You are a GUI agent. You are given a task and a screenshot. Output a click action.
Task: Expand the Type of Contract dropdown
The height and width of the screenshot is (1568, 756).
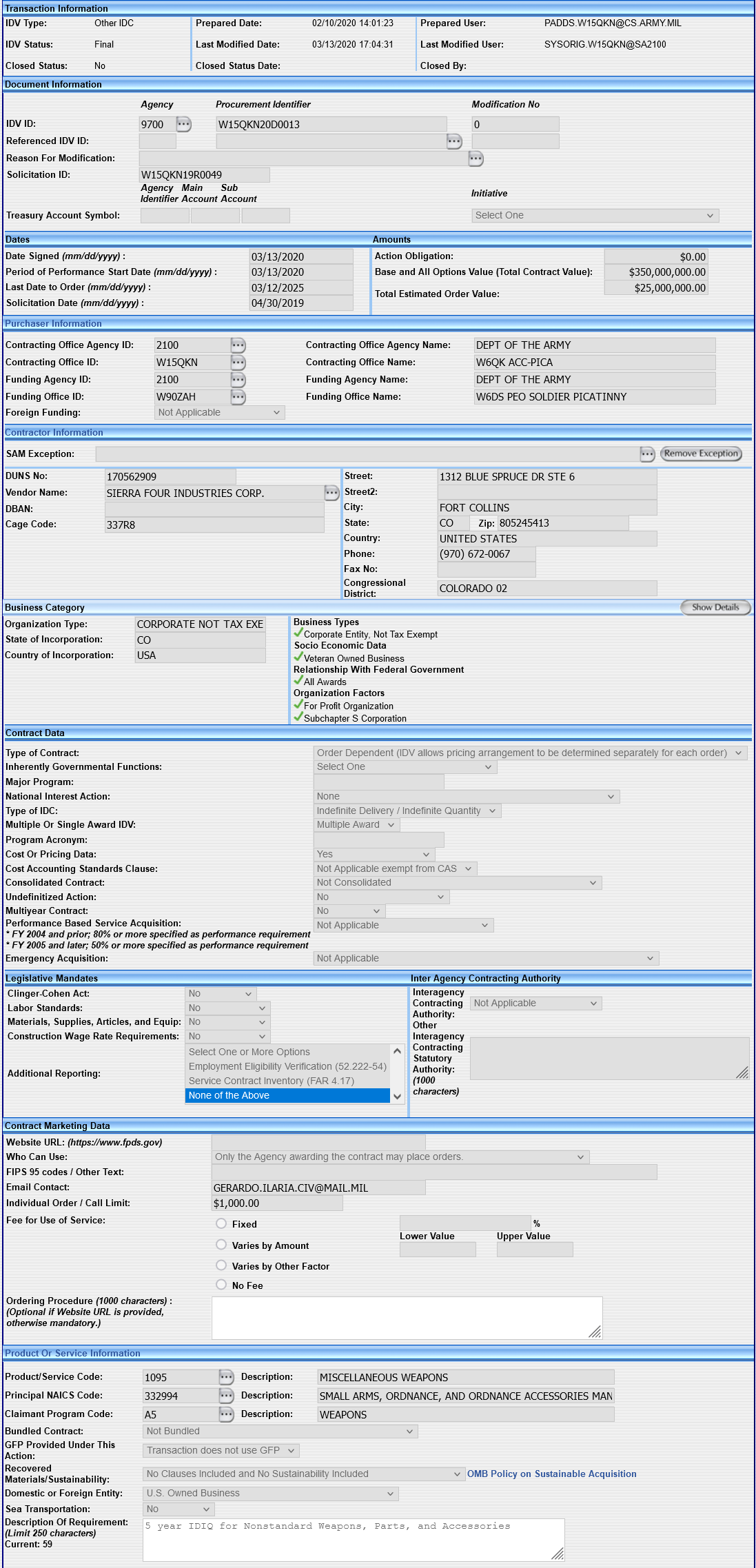pyautogui.click(x=531, y=753)
